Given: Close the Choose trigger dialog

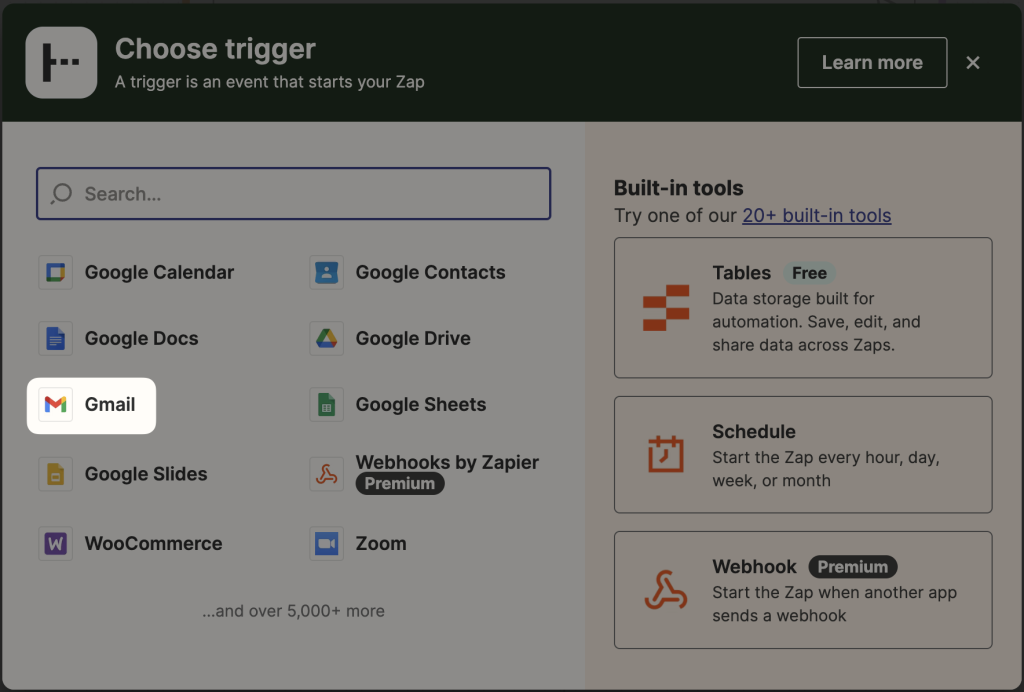Looking at the screenshot, I should click(x=973, y=62).
